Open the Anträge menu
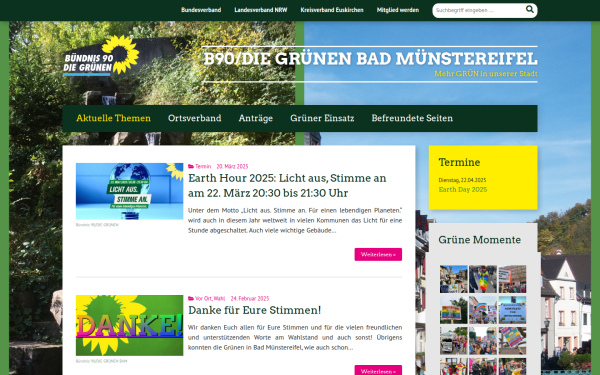Image resolution: width=600 pixels, height=375 pixels. click(x=256, y=118)
